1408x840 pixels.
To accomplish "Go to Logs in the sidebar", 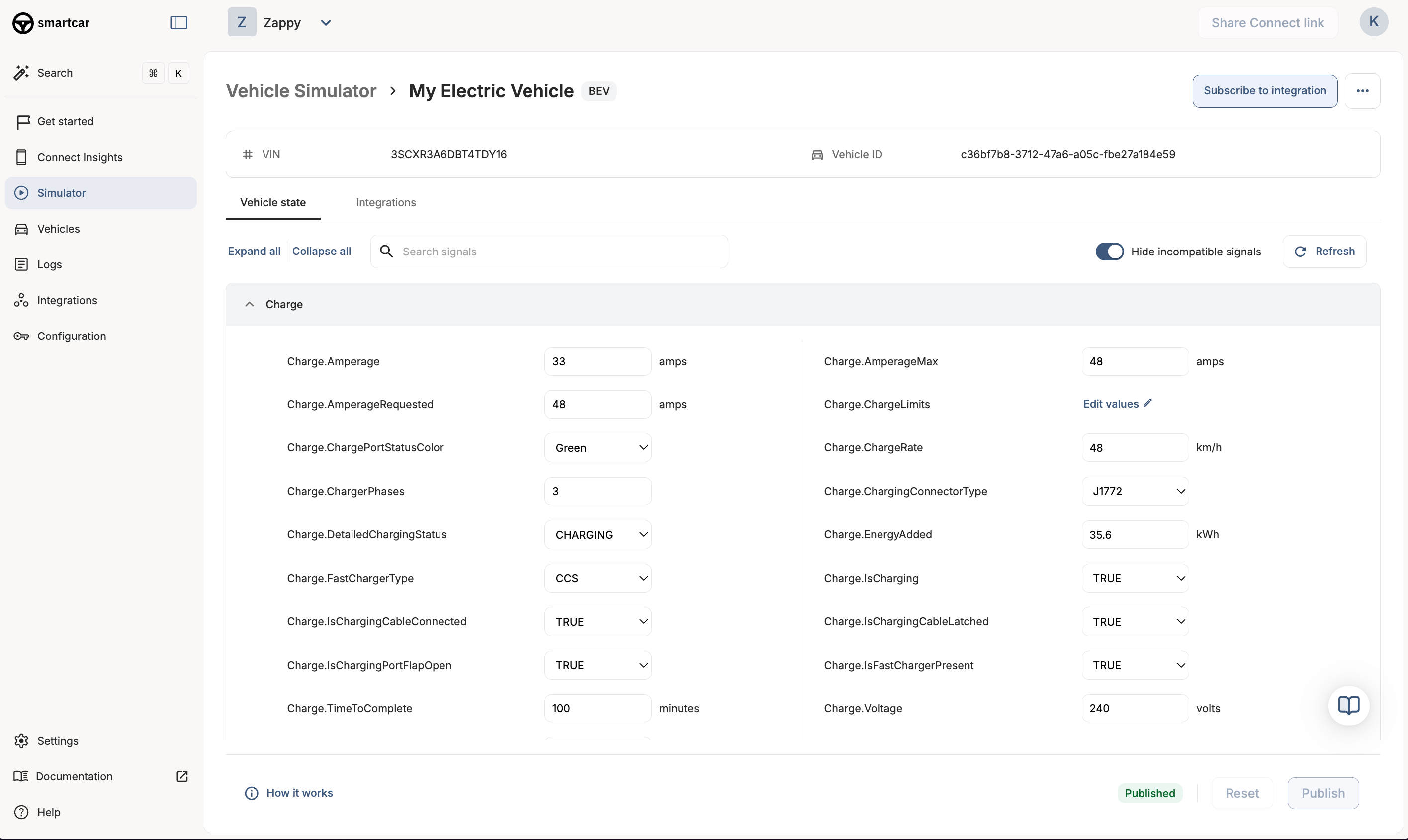I will [x=49, y=264].
